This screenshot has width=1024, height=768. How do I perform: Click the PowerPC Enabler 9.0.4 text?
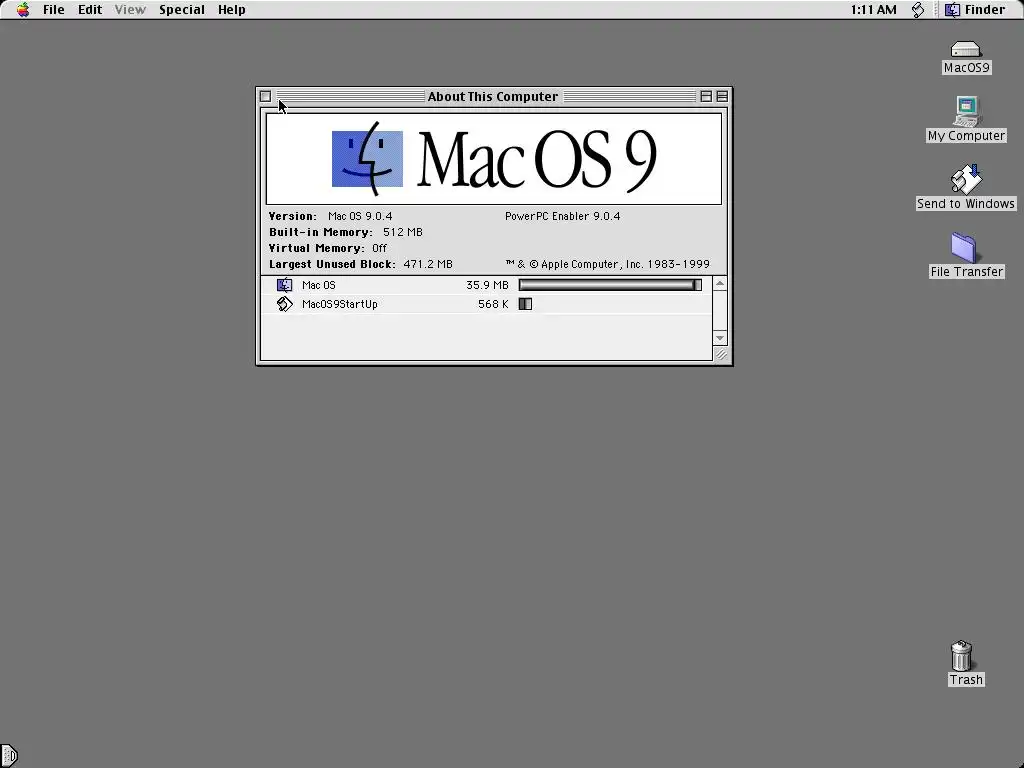click(562, 216)
